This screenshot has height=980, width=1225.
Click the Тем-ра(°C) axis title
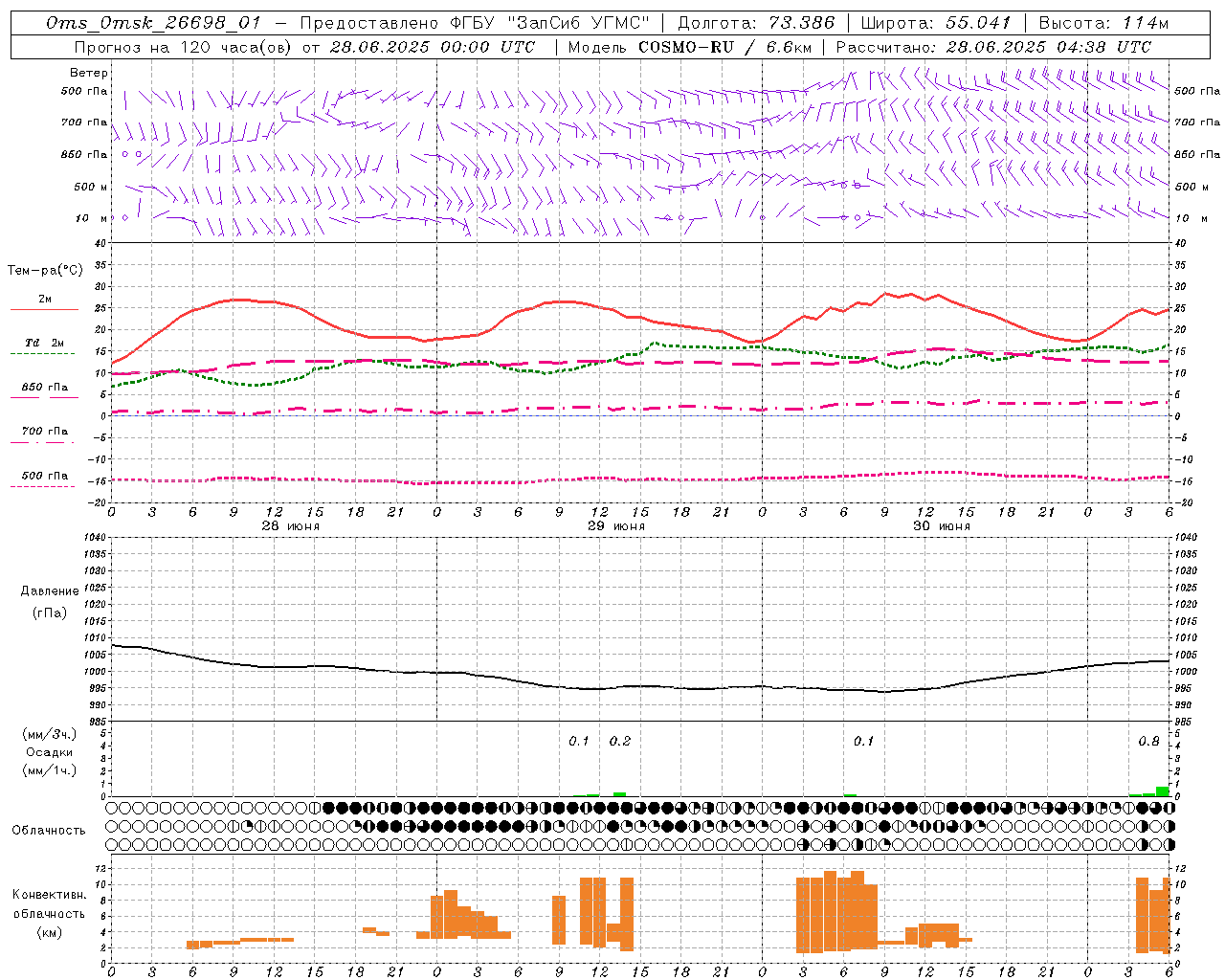(45, 271)
